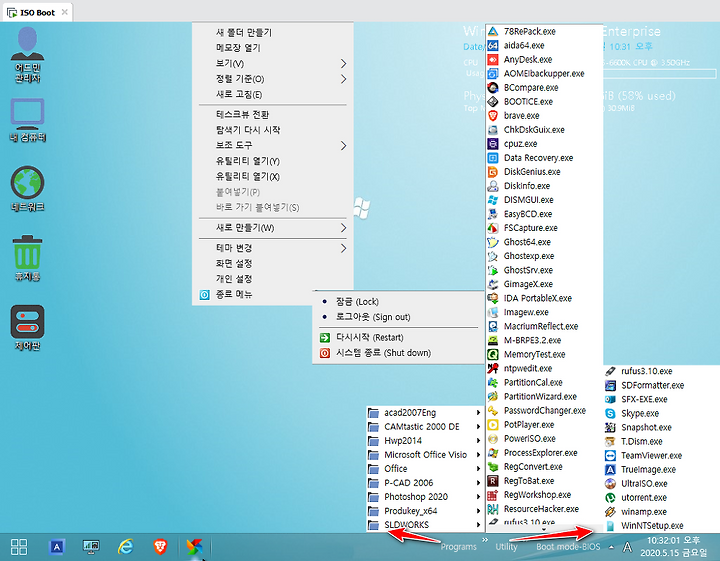720x561 pixels.
Task: Show hidden system tray icons
Action: [x=611, y=547]
